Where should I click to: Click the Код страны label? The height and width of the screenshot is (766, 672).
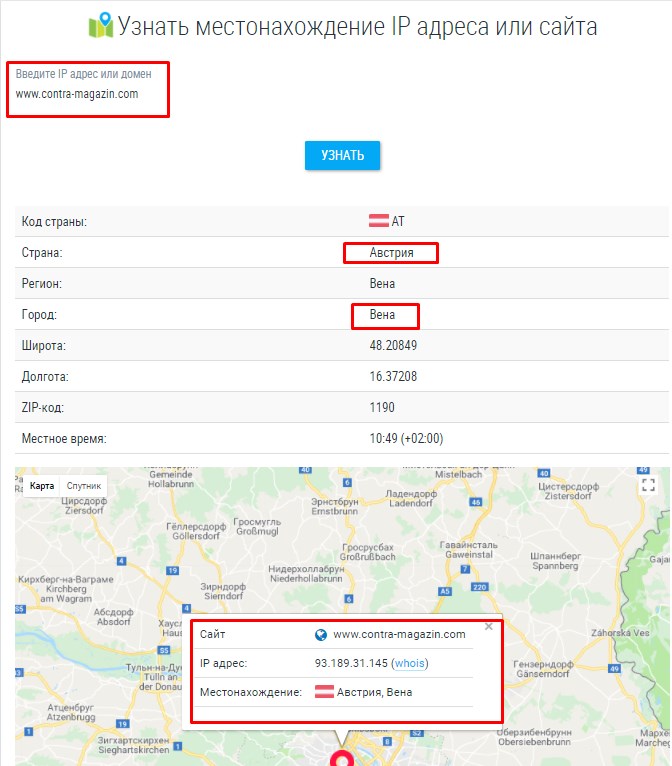pyautogui.click(x=54, y=221)
